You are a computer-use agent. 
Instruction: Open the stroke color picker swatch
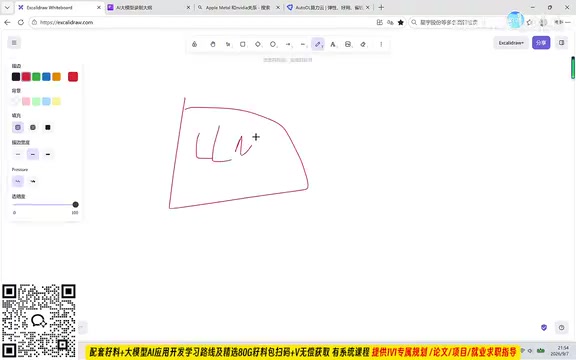coord(73,76)
